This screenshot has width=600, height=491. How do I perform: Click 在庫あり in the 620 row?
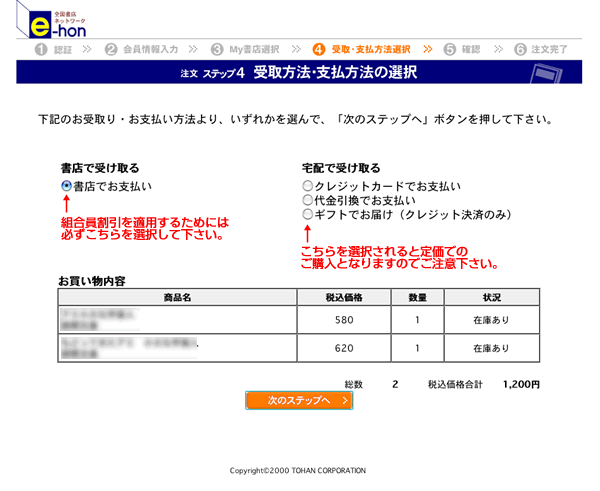(492, 348)
